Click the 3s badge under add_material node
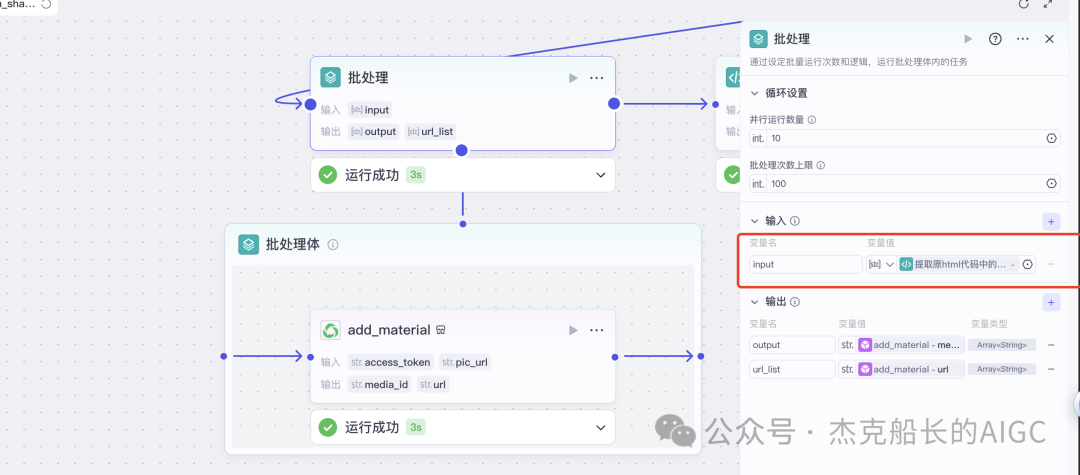The height and width of the screenshot is (475, 1080). pyautogui.click(x=415, y=428)
